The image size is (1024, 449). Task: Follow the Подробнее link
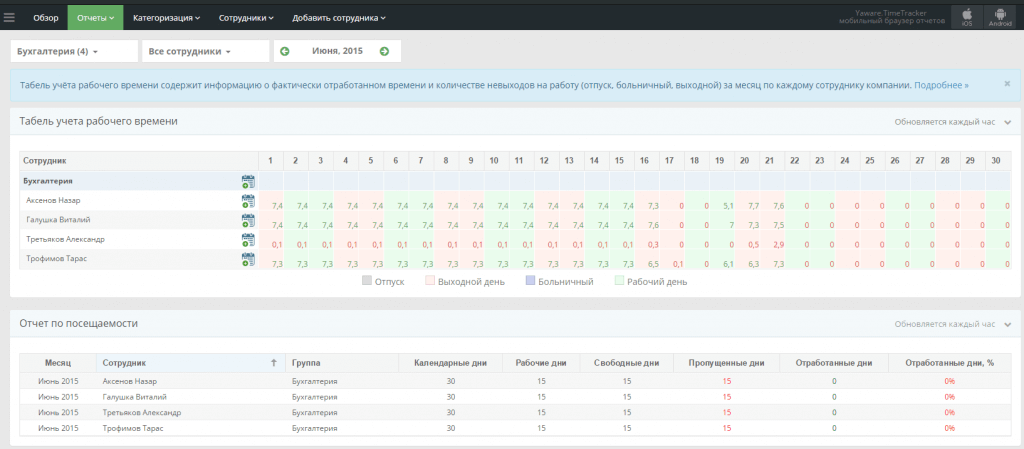[940, 86]
